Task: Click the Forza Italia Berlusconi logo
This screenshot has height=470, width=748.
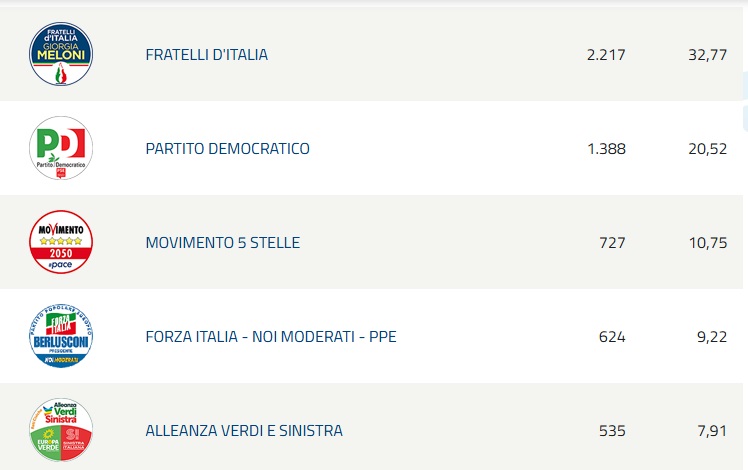Action: [61, 336]
